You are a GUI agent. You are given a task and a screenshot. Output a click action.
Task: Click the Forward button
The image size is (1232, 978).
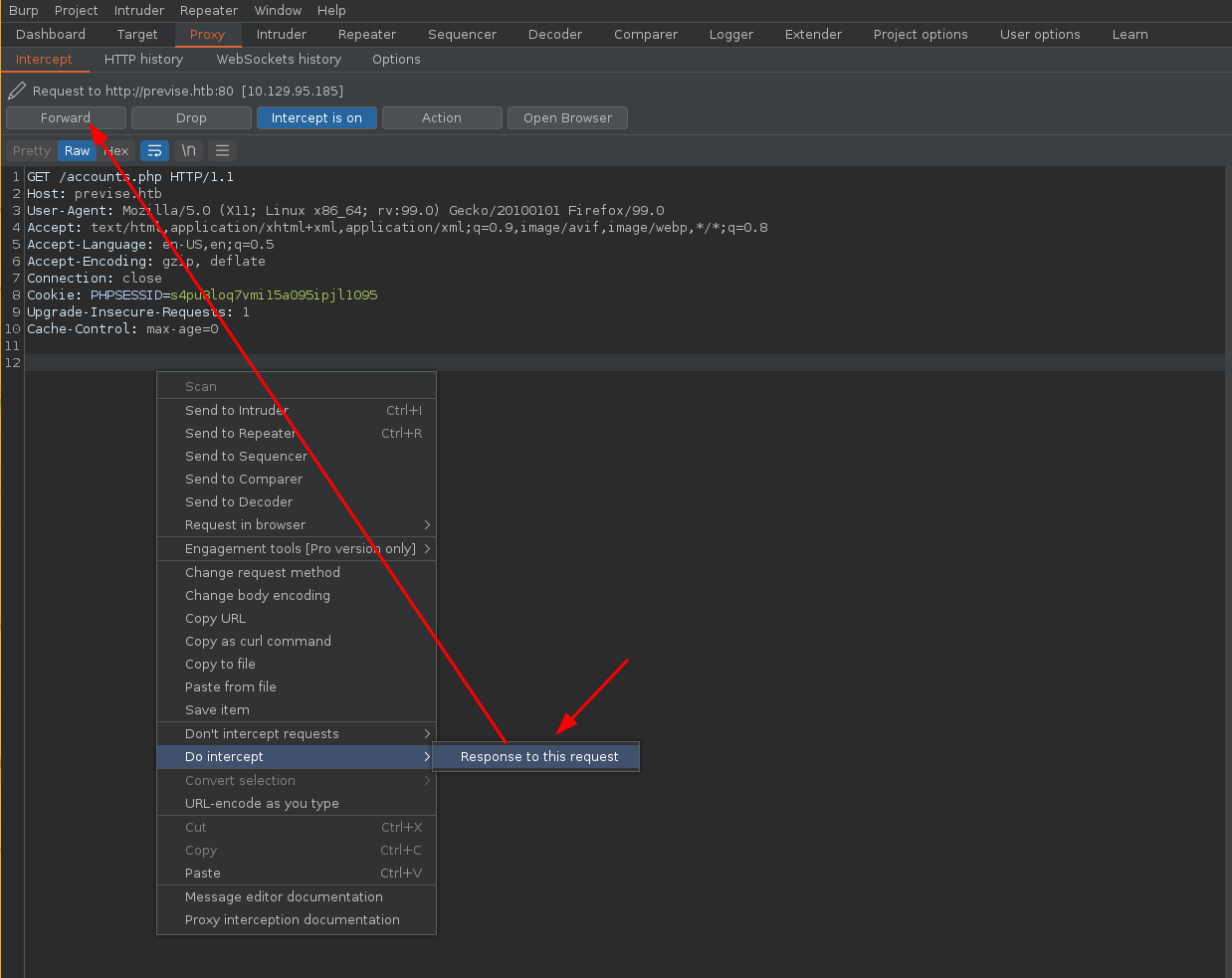(66, 118)
